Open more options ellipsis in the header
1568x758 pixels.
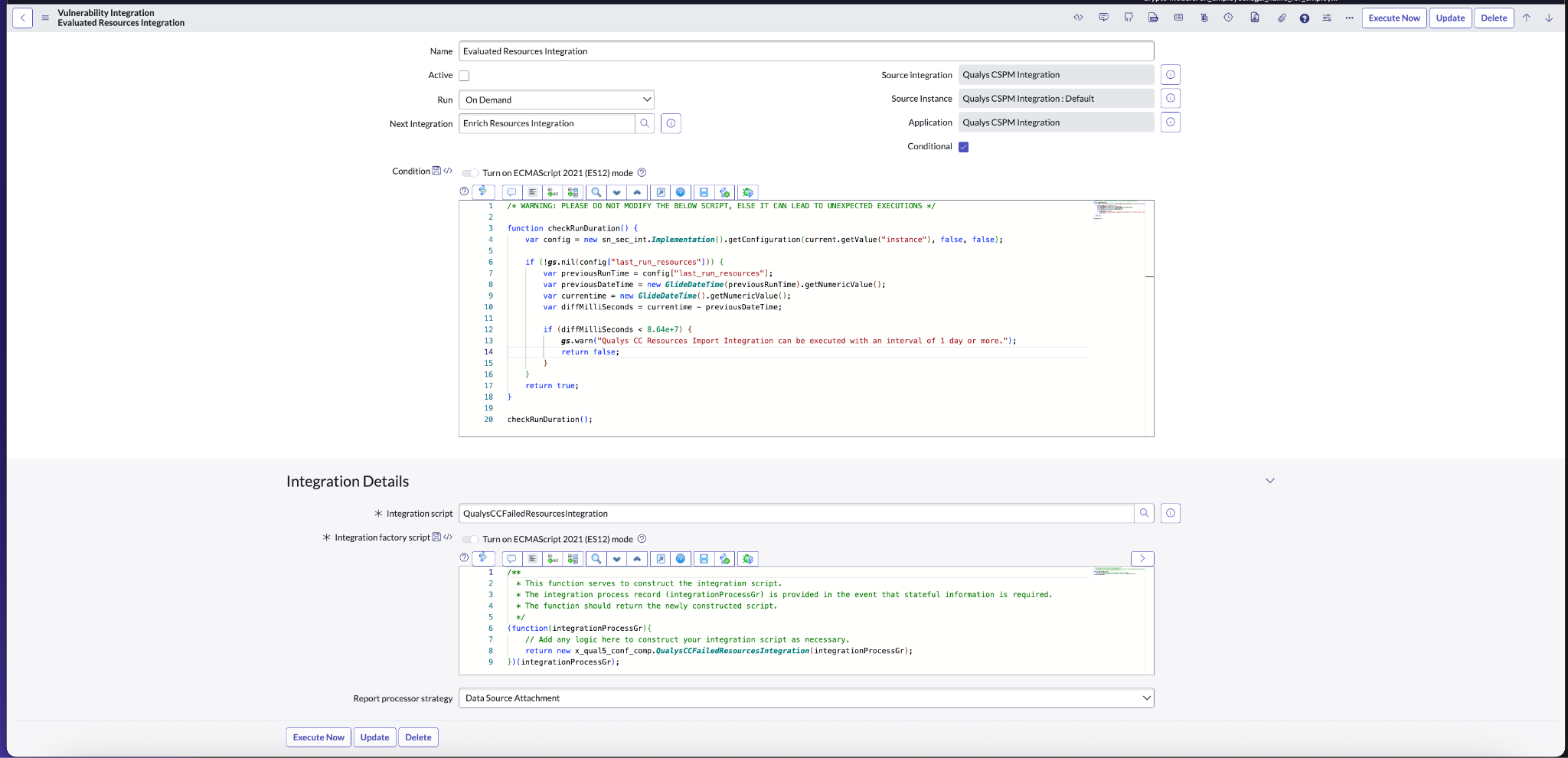pyautogui.click(x=1349, y=18)
